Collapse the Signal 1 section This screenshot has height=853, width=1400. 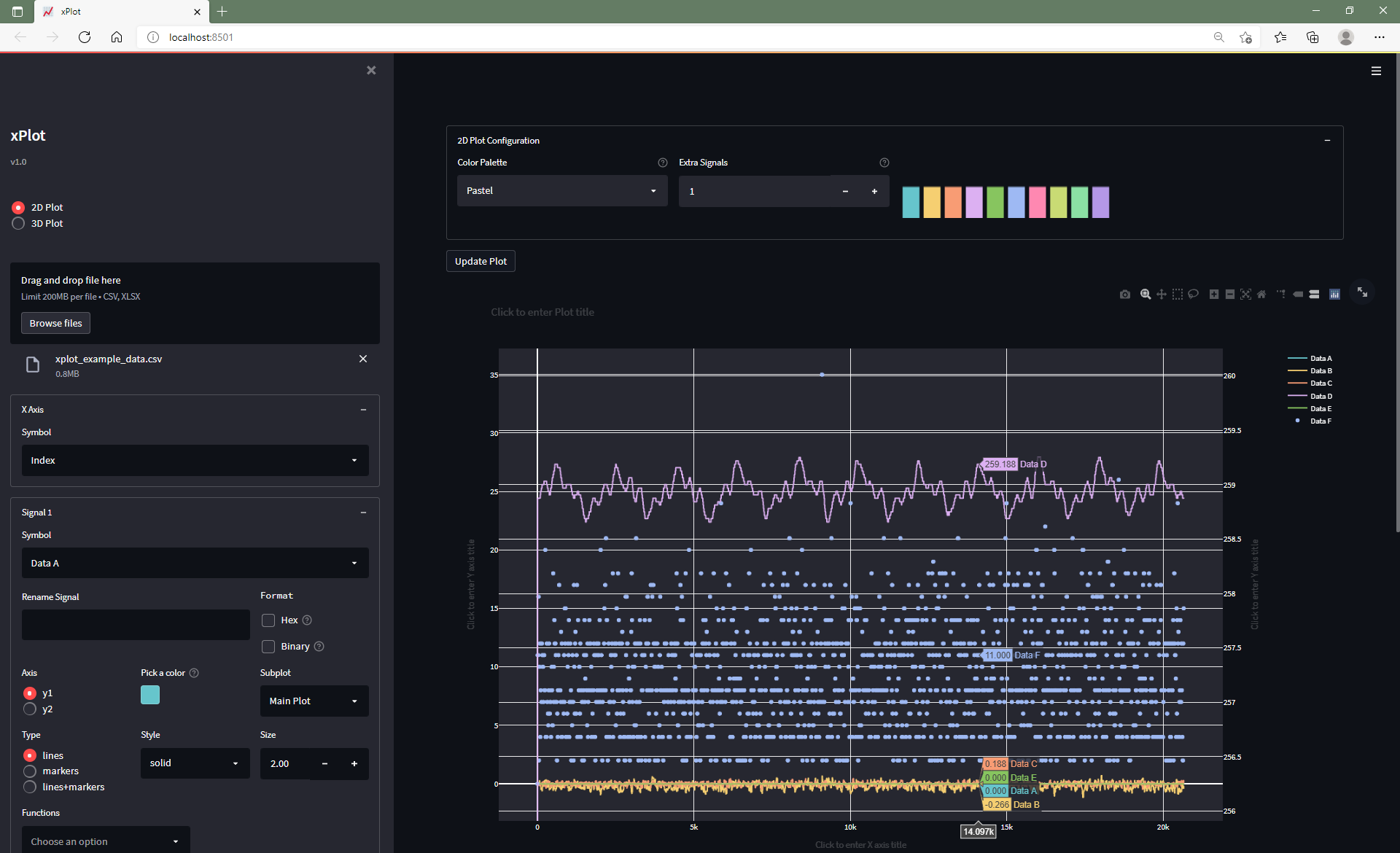click(x=363, y=513)
